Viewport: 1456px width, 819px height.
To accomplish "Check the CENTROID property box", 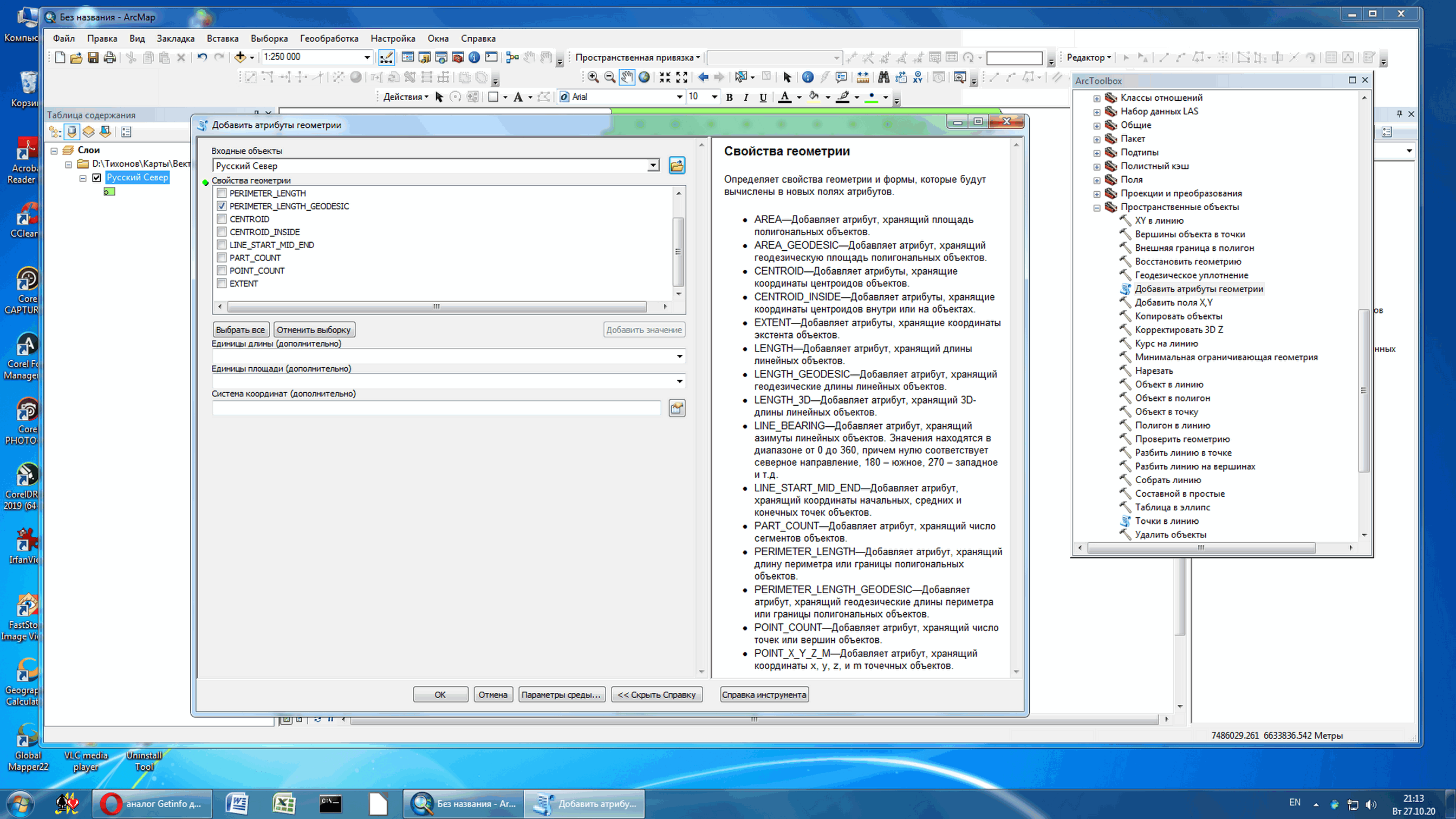I will [x=222, y=219].
